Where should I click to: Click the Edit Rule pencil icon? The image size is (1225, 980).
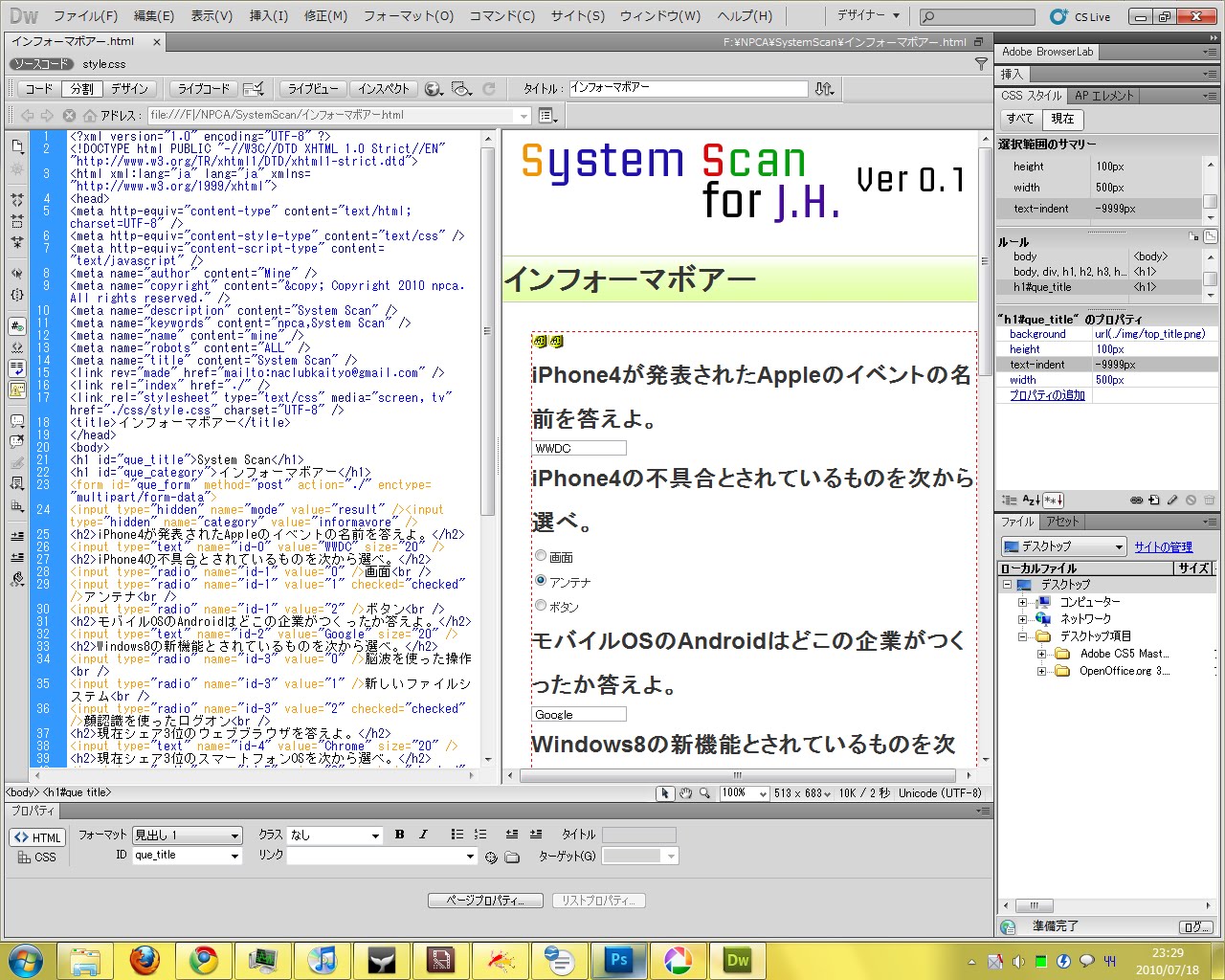point(1172,500)
